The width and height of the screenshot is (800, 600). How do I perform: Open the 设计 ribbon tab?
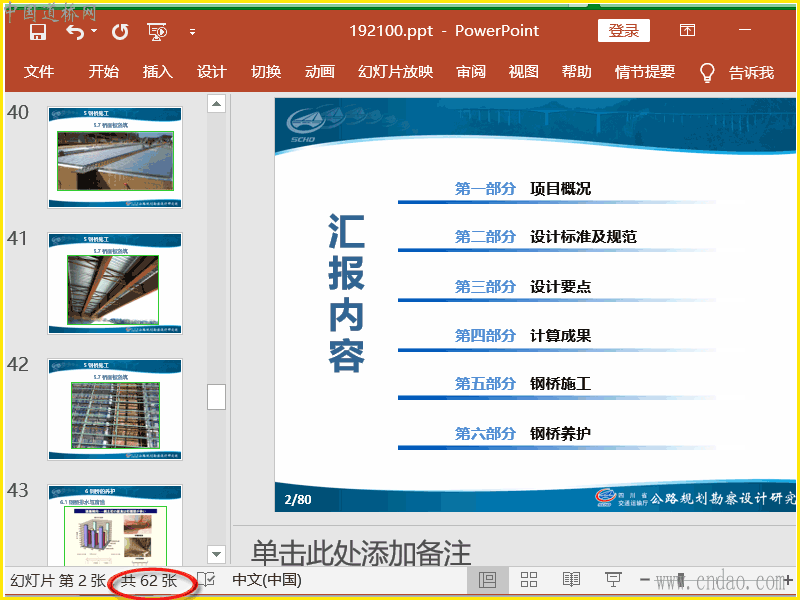(x=212, y=72)
